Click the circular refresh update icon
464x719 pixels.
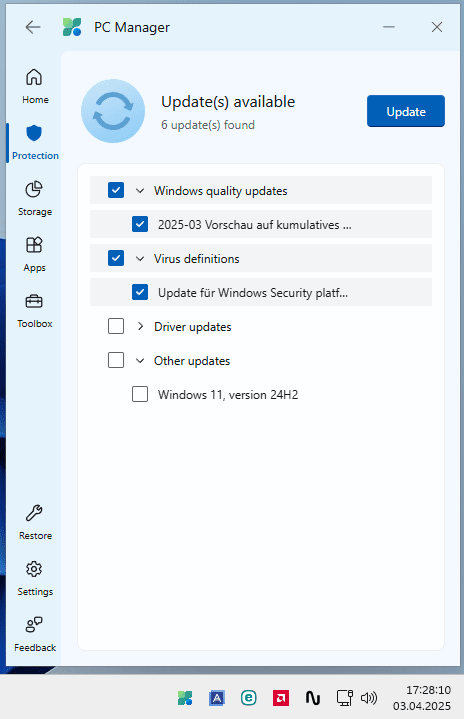113,111
